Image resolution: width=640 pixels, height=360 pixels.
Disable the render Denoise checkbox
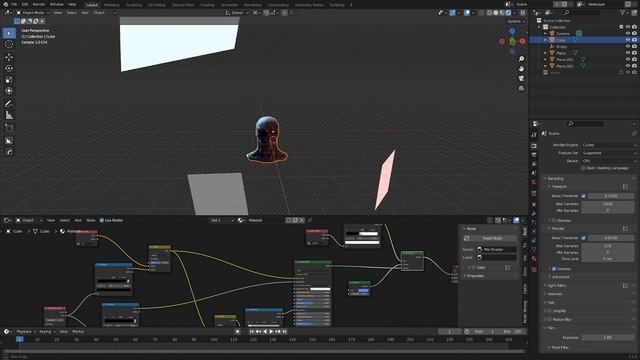point(554,269)
